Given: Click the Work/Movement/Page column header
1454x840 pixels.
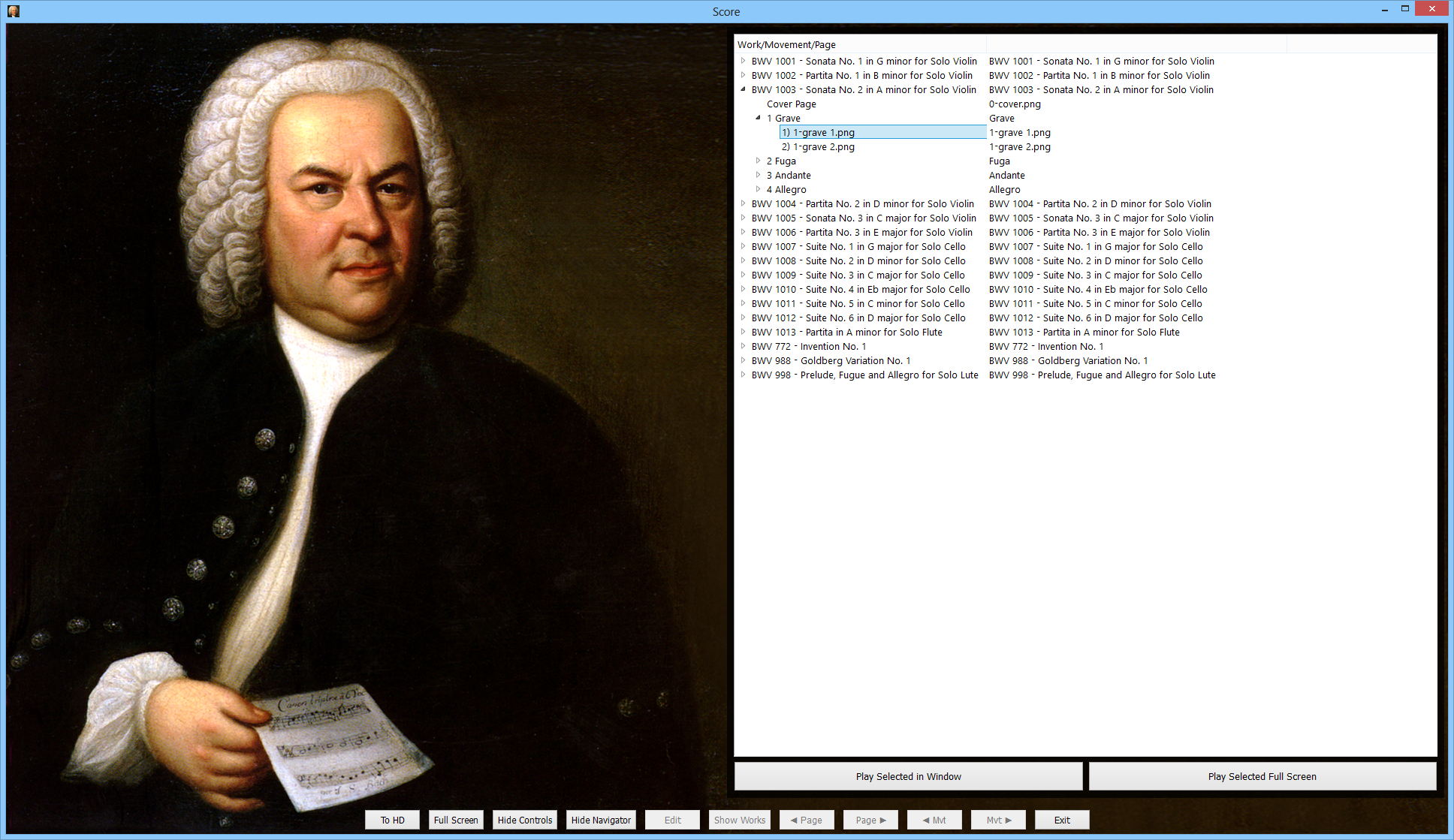Looking at the screenshot, I should click(861, 44).
